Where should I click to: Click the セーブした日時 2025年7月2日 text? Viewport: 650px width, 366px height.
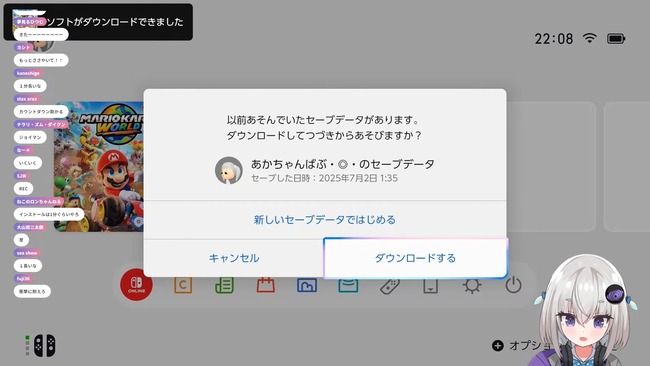[x=325, y=178]
